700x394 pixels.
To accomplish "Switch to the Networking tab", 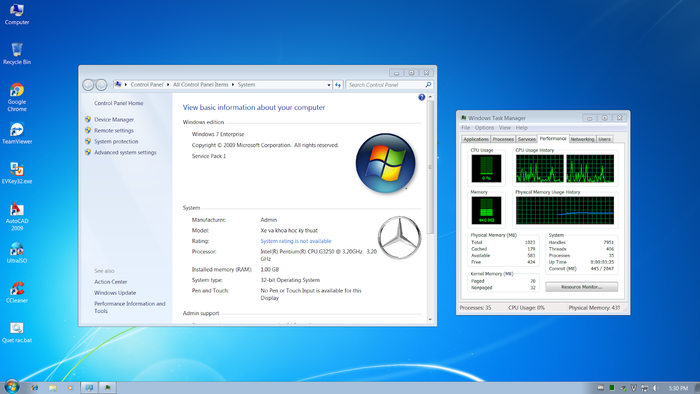I will pyautogui.click(x=582, y=139).
